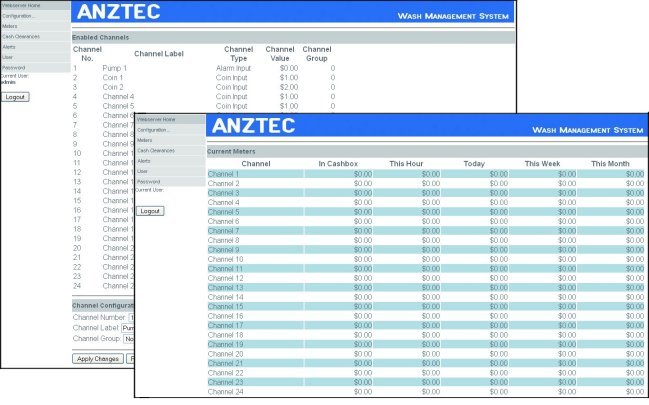Open Webserver Home in back window sidebar

click(x=35, y=5)
